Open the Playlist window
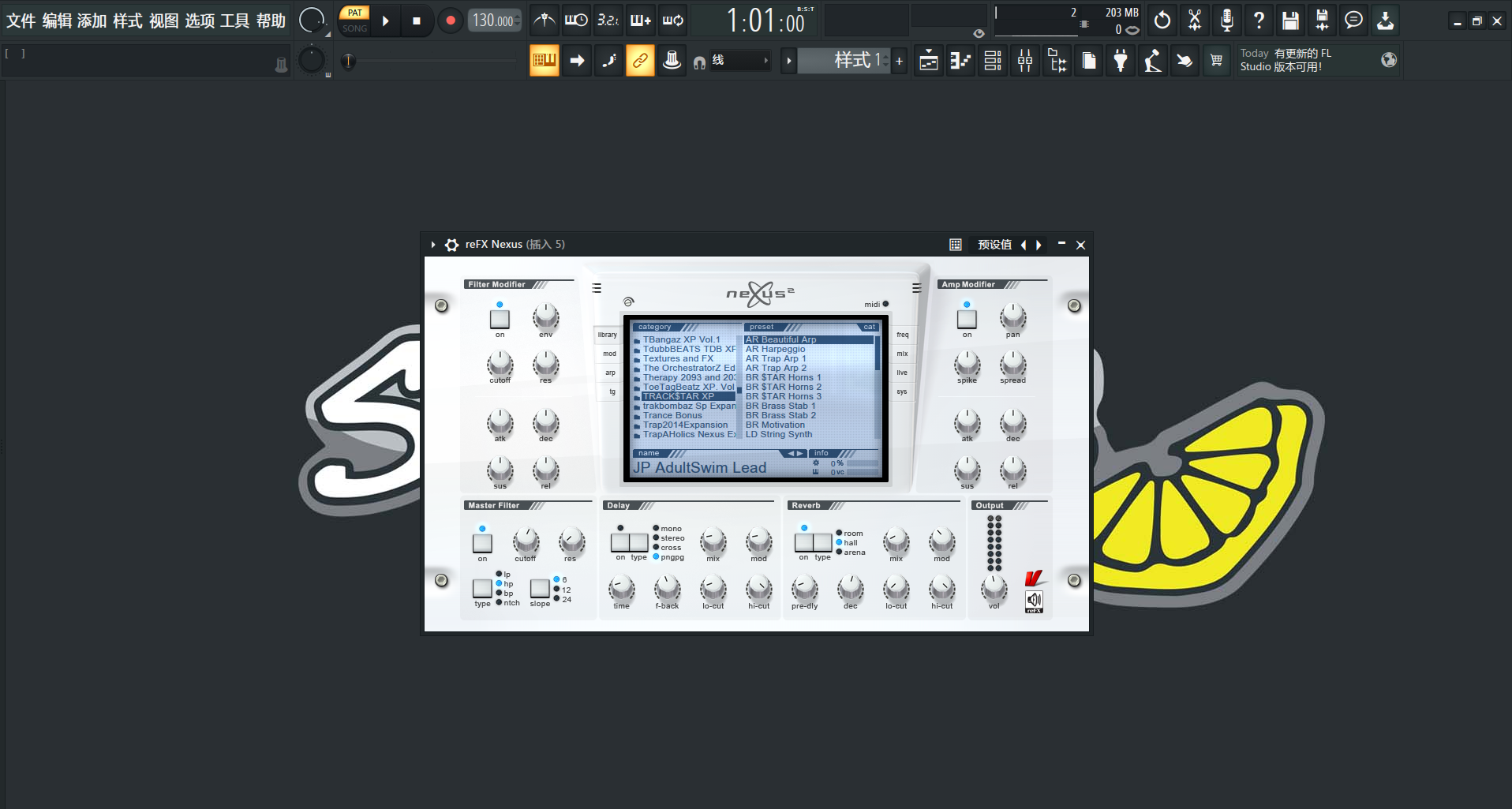The width and height of the screenshot is (1512, 809). (928, 60)
